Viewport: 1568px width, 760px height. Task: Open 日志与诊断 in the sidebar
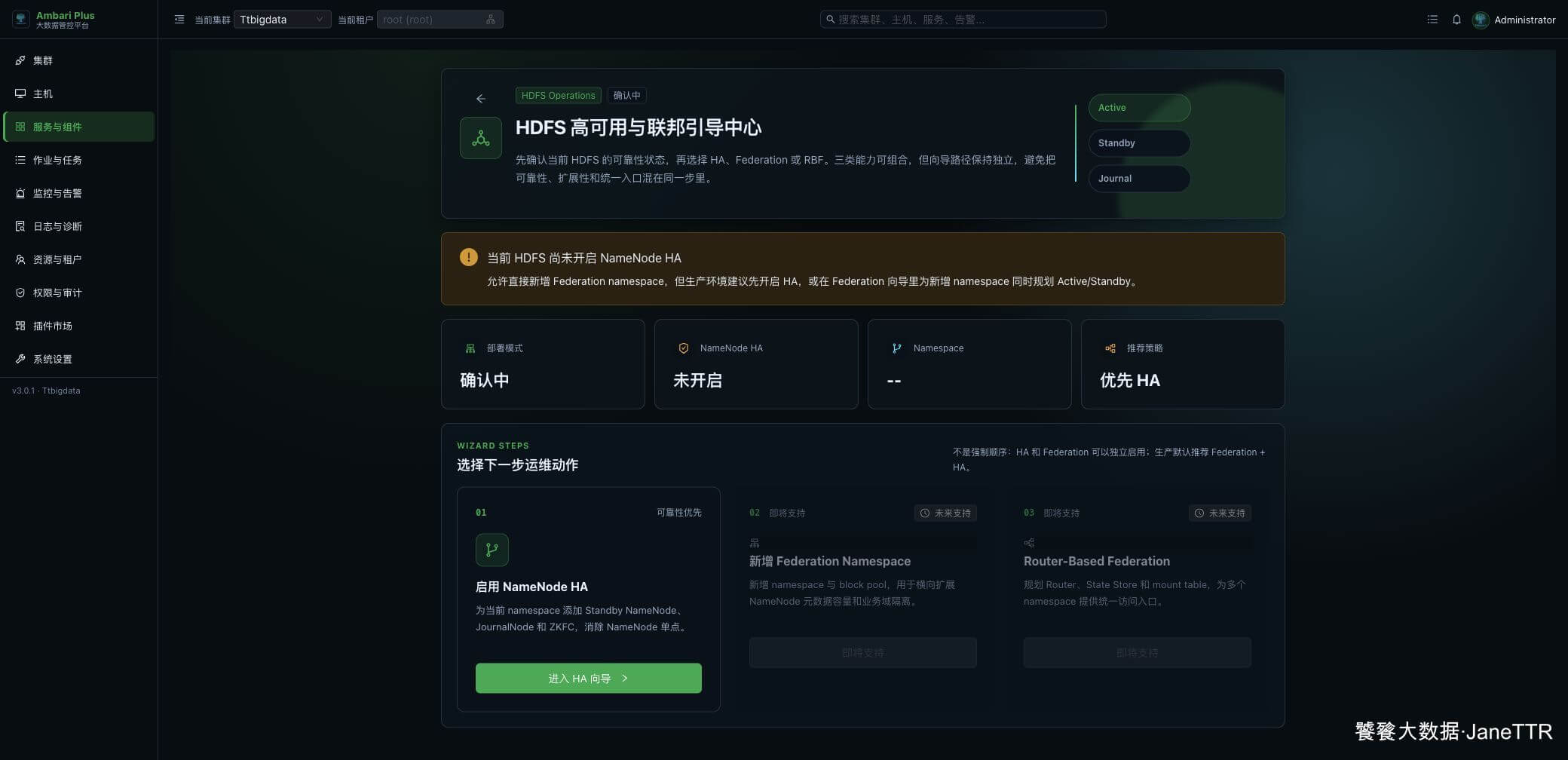point(79,226)
